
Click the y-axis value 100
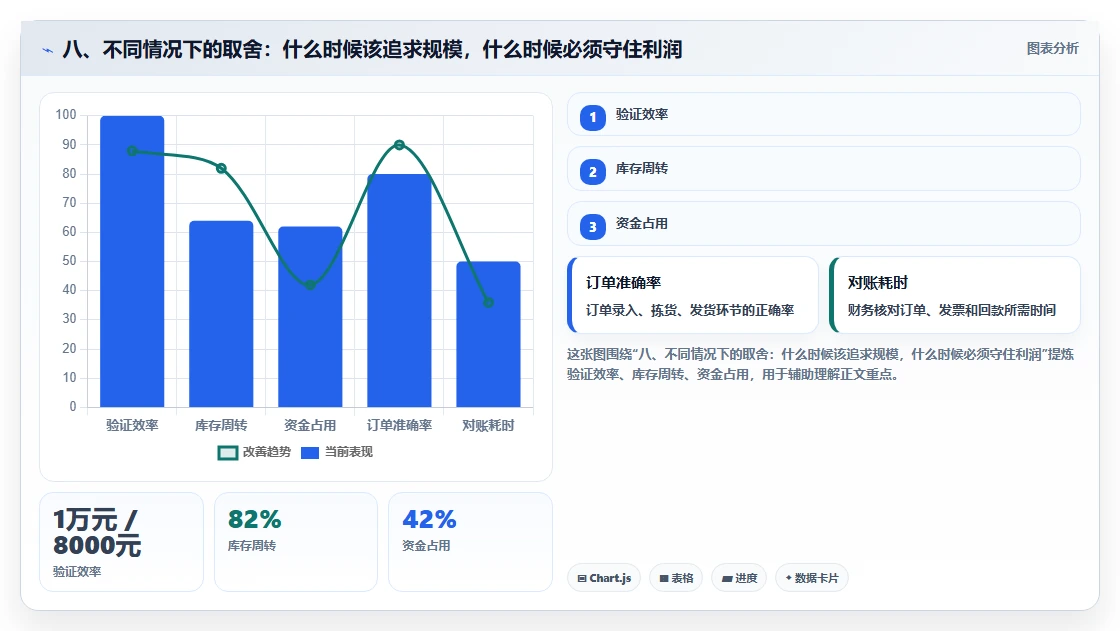click(x=66, y=114)
